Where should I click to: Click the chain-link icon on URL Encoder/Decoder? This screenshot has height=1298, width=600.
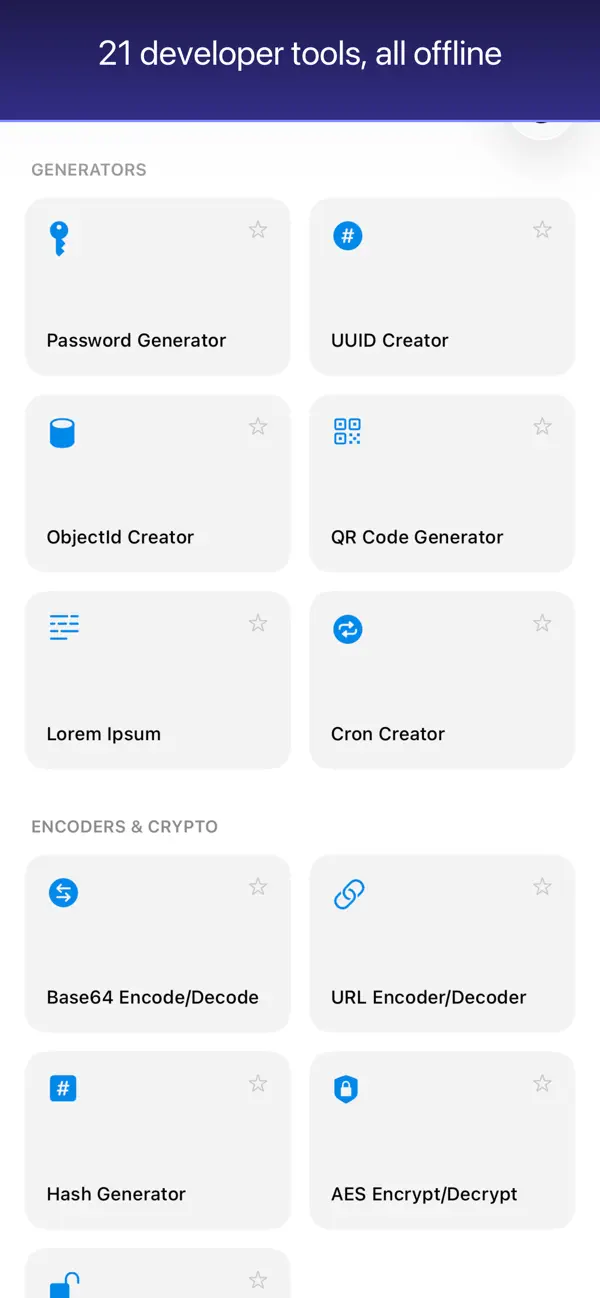coord(347,892)
